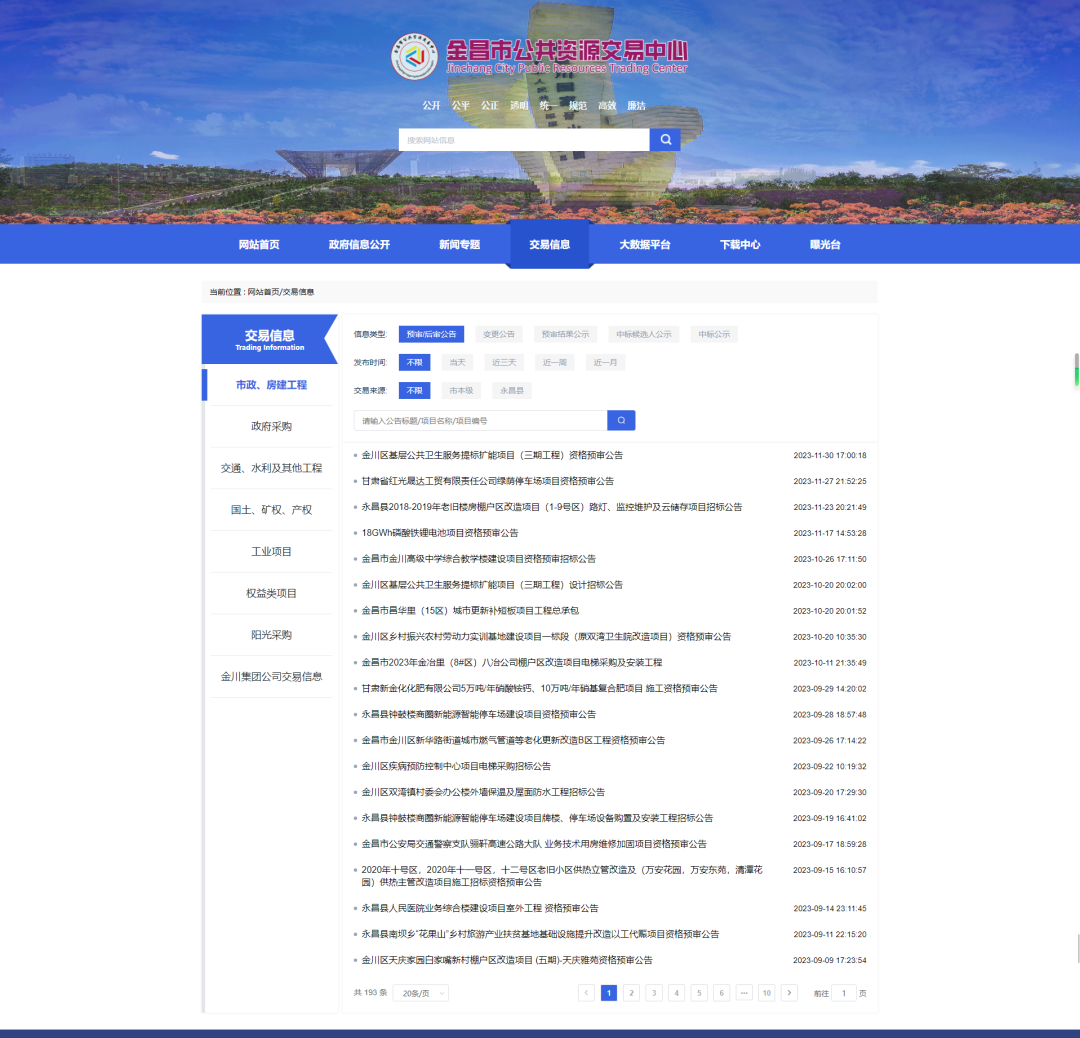Select the 预审/后审公告 info type filter
Screen dimensions: 1080x1038
point(431,334)
